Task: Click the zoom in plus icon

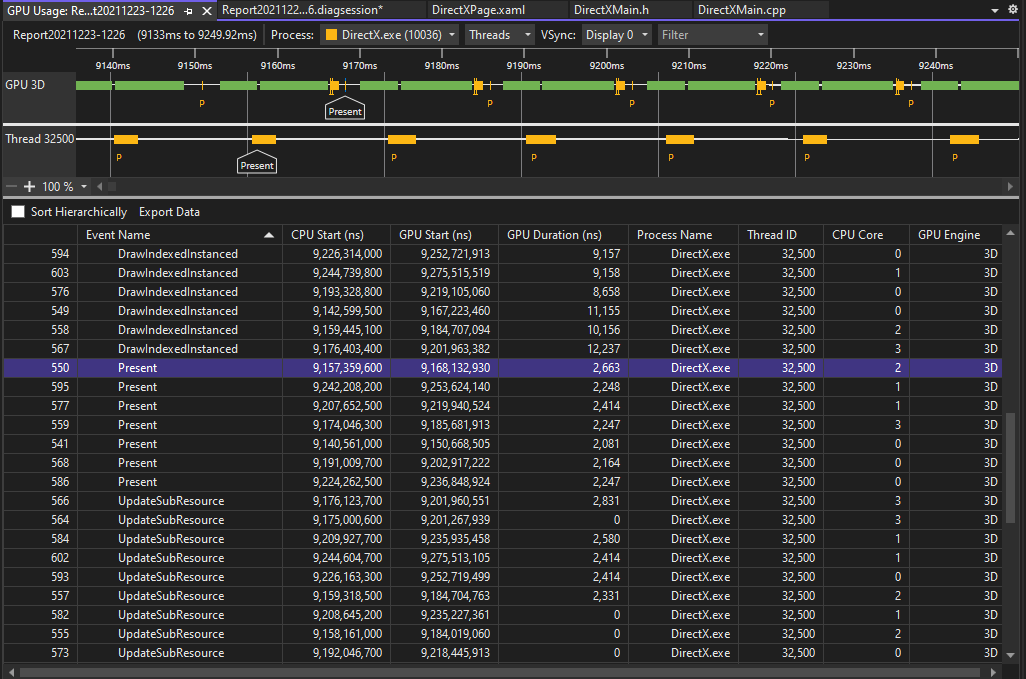Action: 29,187
